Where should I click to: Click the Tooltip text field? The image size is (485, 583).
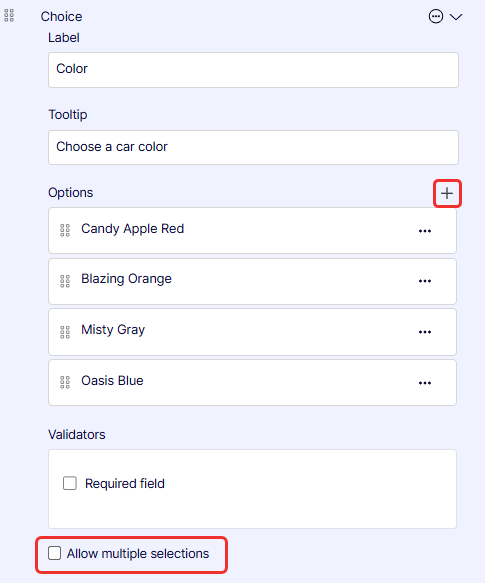[253, 147]
